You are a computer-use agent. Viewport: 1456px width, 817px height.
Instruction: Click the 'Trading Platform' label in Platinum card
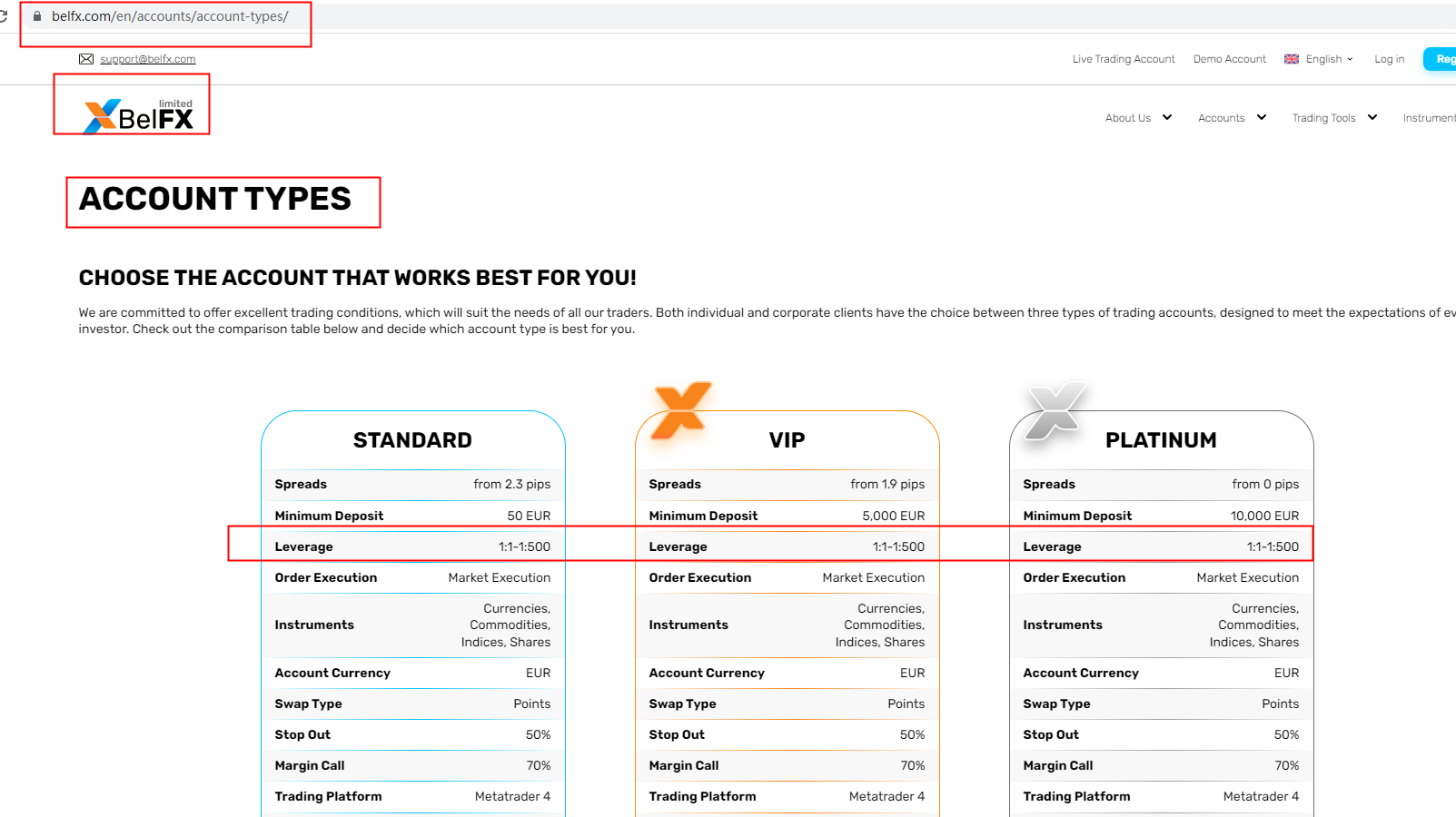[x=1077, y=796]
